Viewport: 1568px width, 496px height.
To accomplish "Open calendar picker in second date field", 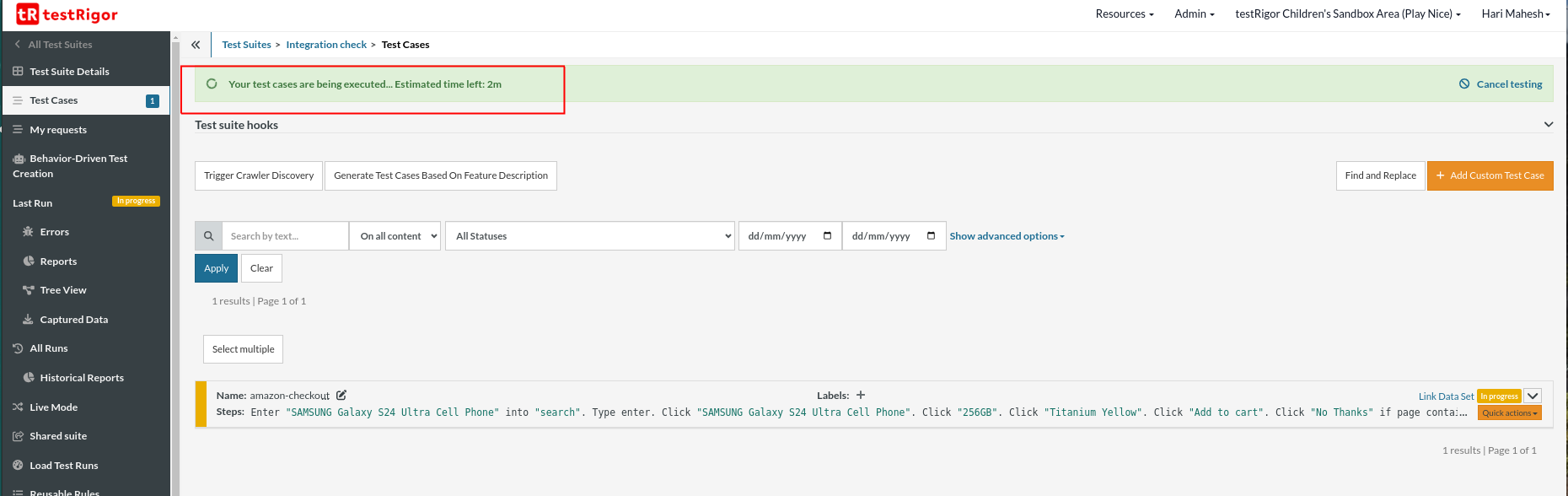I will (x=931, y=236).
